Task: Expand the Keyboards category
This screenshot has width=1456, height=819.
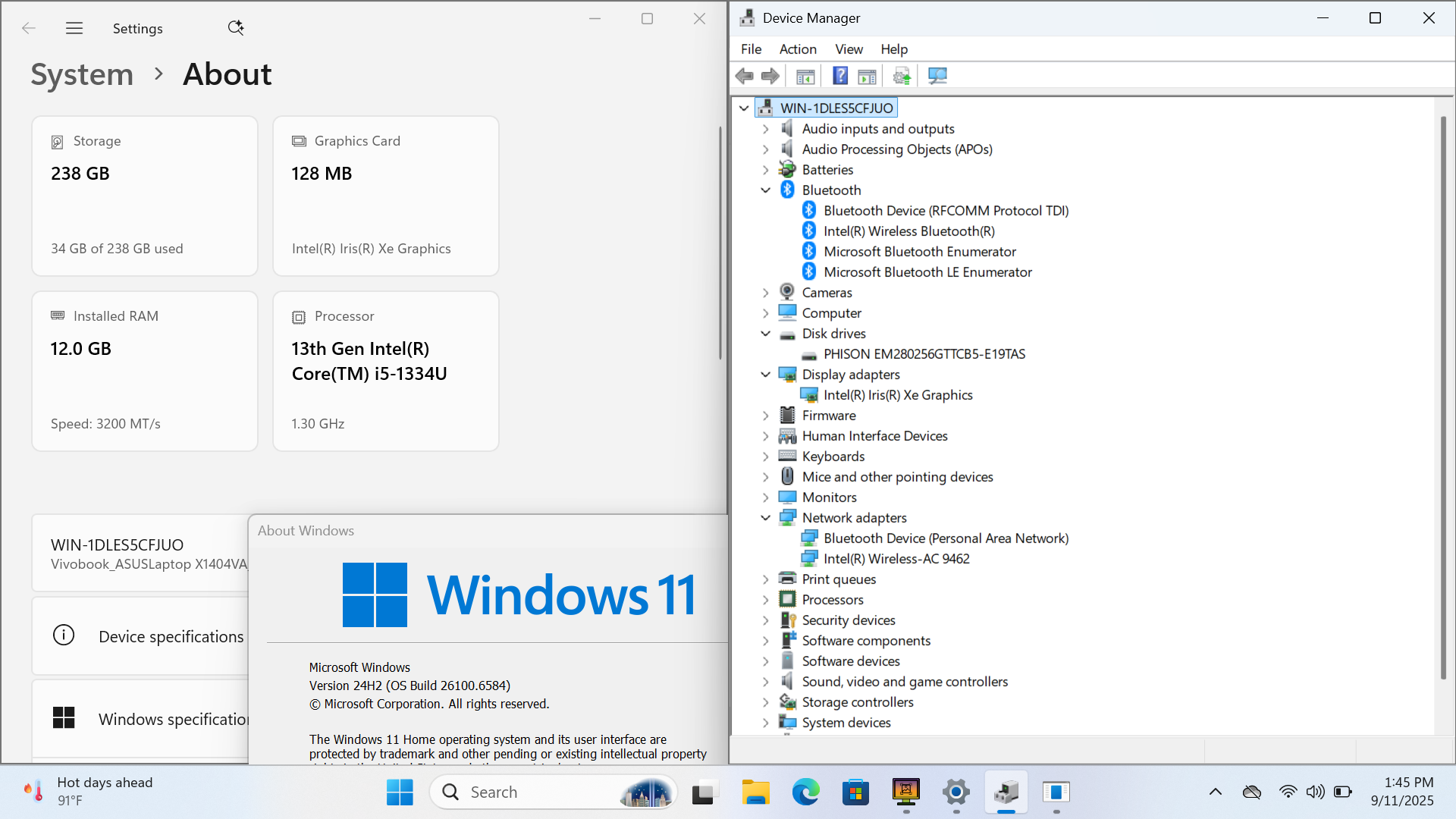Action: coord(765,457)
